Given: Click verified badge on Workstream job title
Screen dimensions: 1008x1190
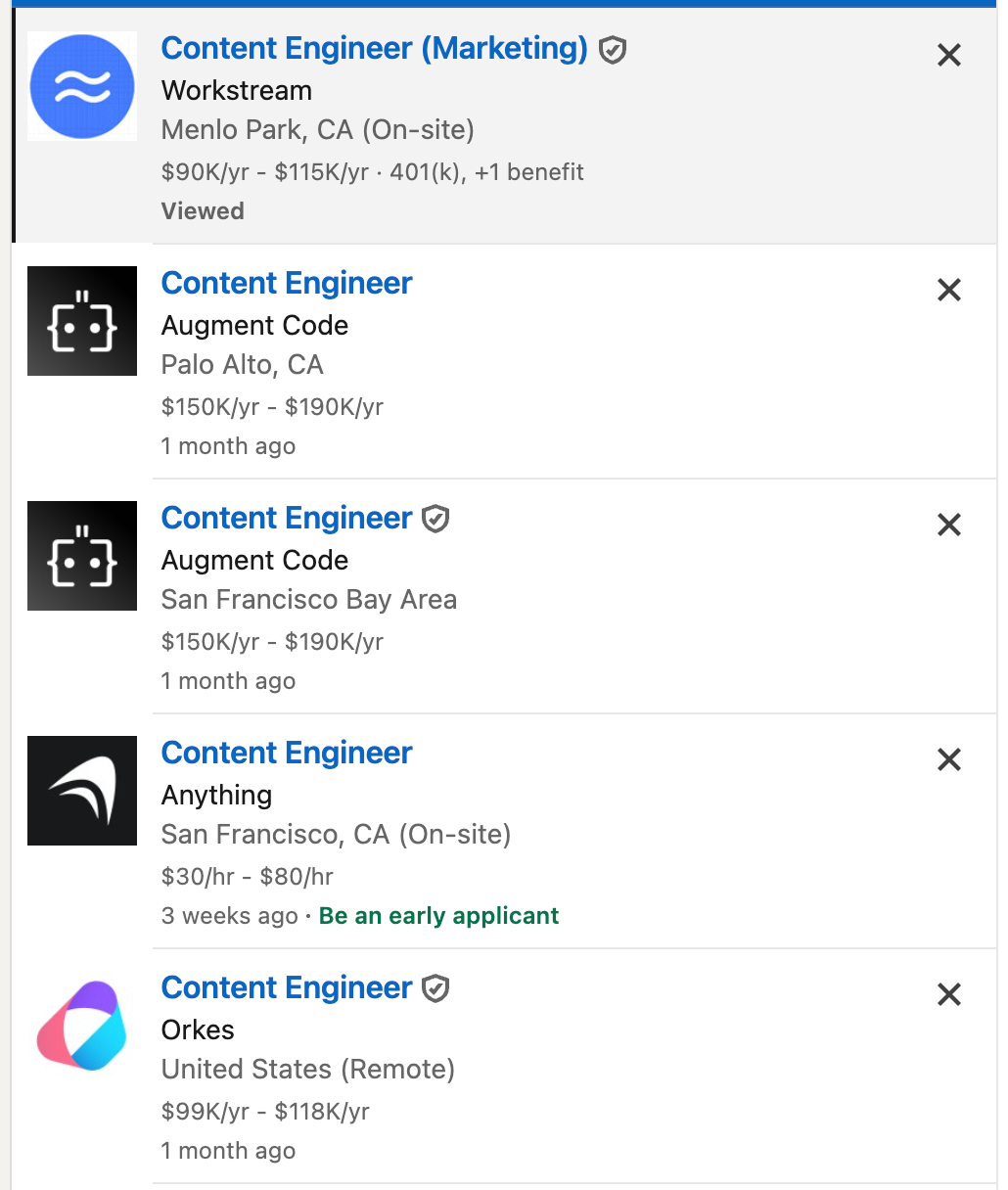Looking at the screenshot, I should click(613, 49).
